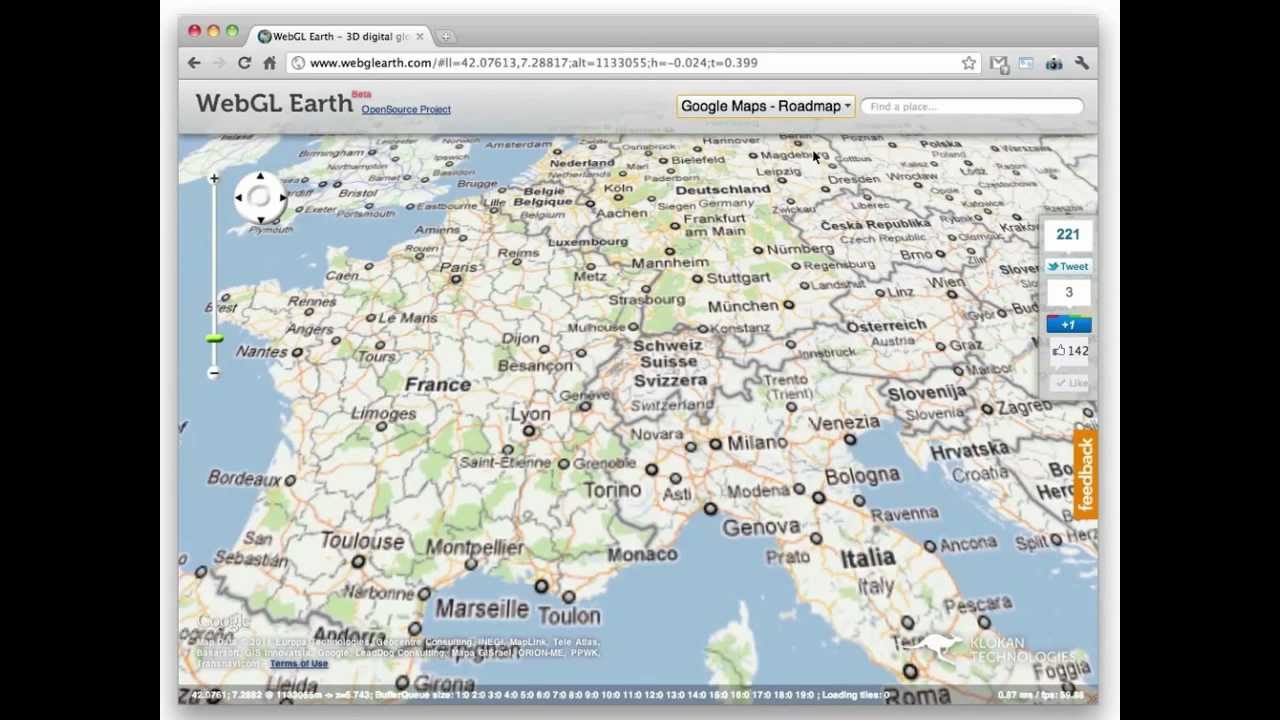Open the browser home page icon

269,63
